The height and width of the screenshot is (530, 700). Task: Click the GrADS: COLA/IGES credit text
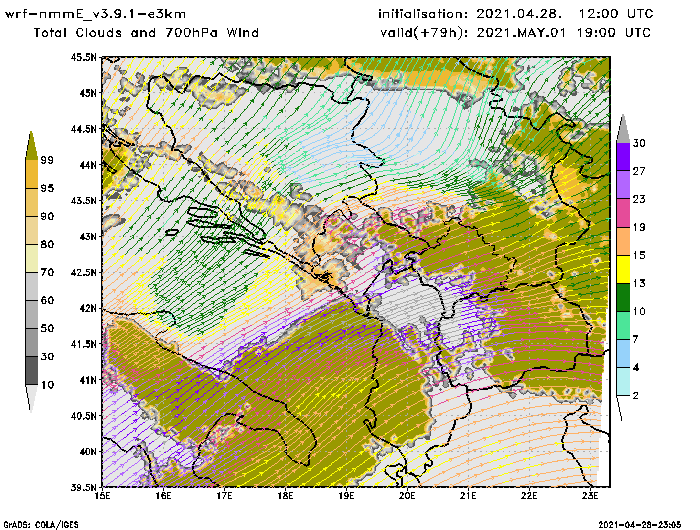(x=41, y=524)
